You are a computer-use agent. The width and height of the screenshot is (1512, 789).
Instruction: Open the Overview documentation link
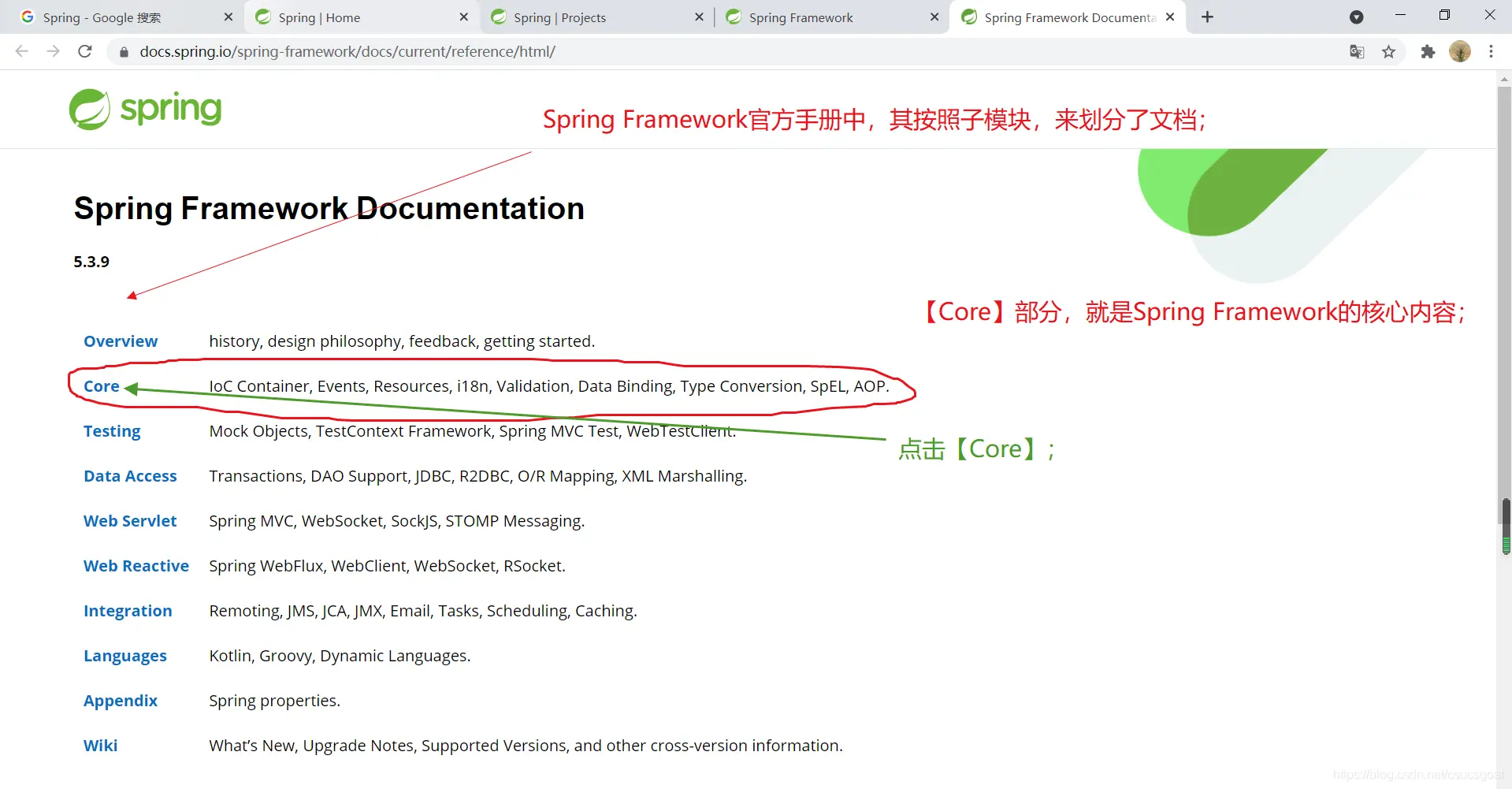(121, 341)
